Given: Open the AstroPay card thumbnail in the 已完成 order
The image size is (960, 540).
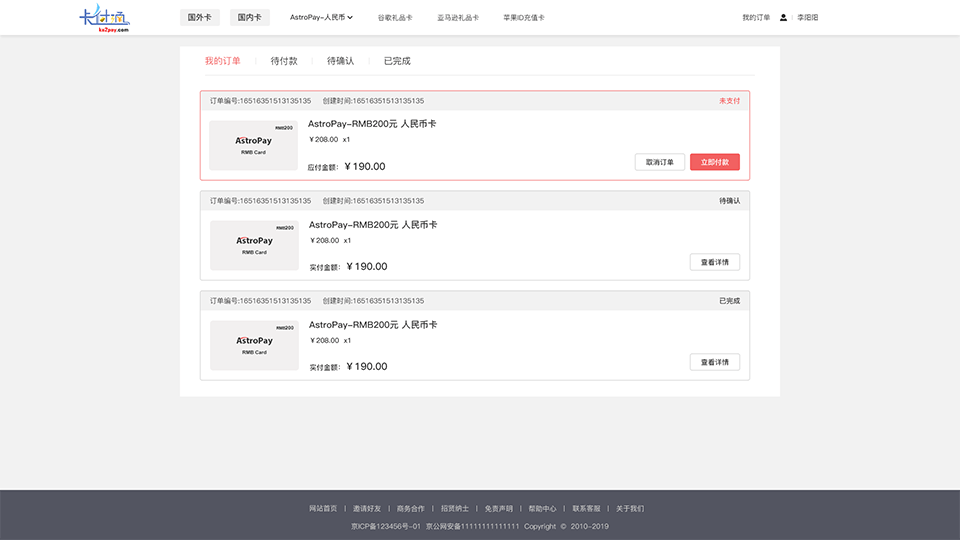Looking at the screenshot, I should [x=254, y=345].
